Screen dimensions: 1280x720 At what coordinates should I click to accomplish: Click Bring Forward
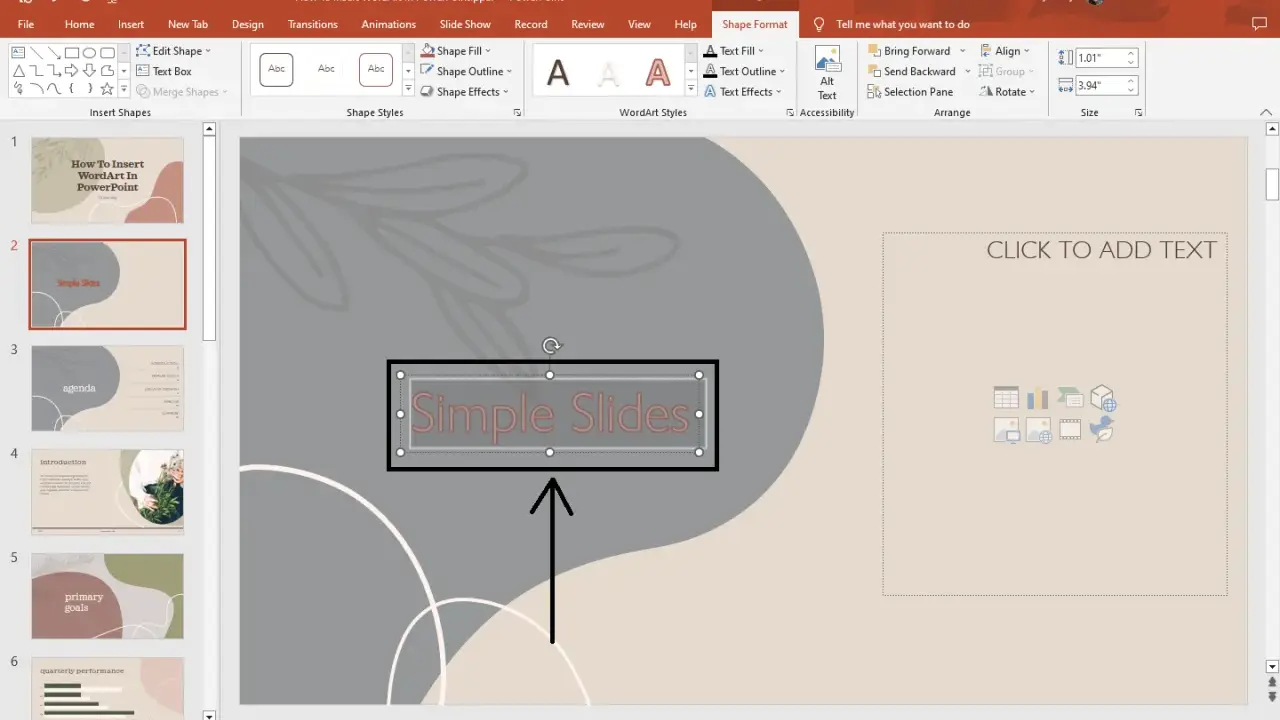909,51
